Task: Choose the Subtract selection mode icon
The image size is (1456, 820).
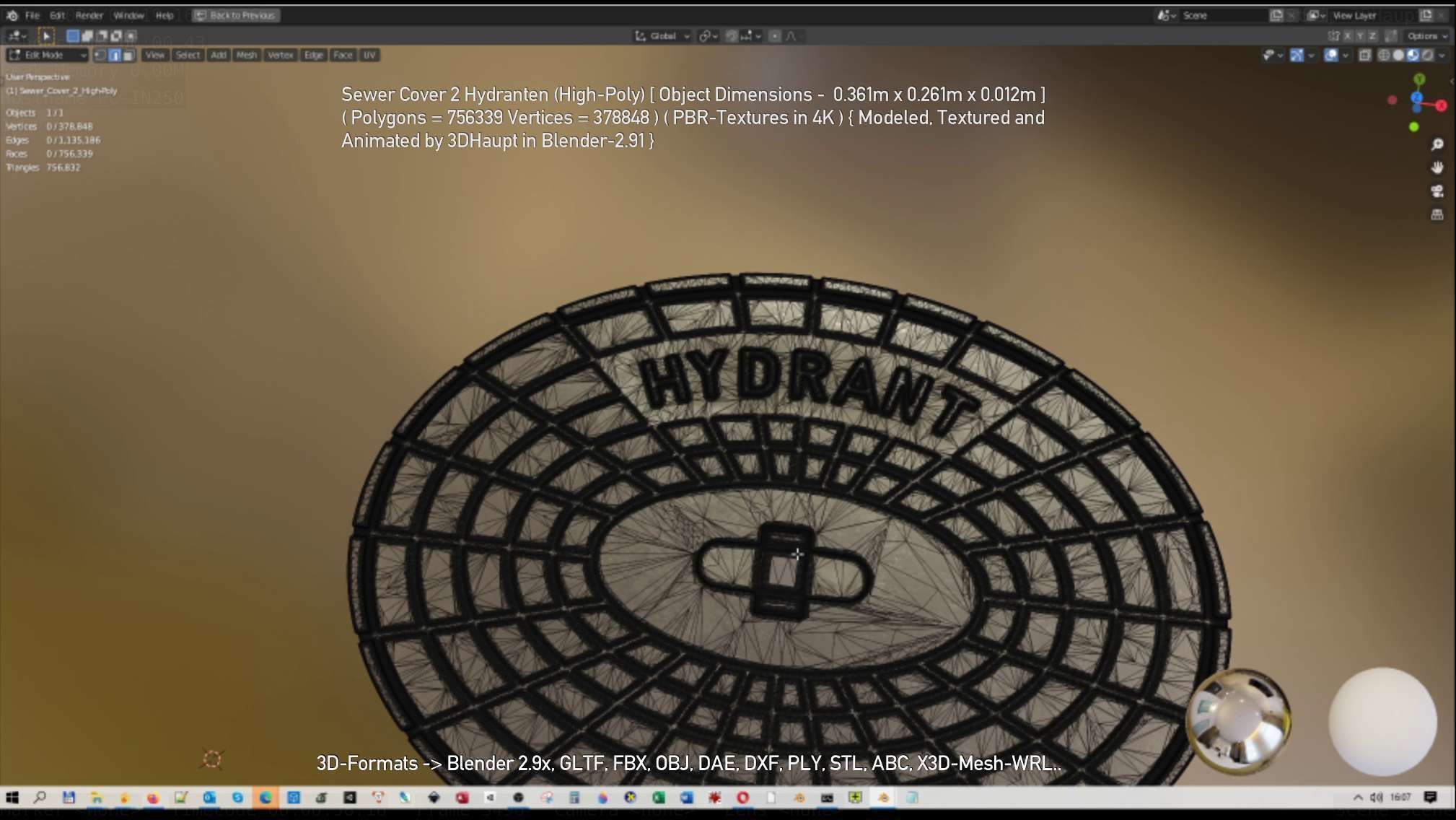Action: tap(102, 36)
